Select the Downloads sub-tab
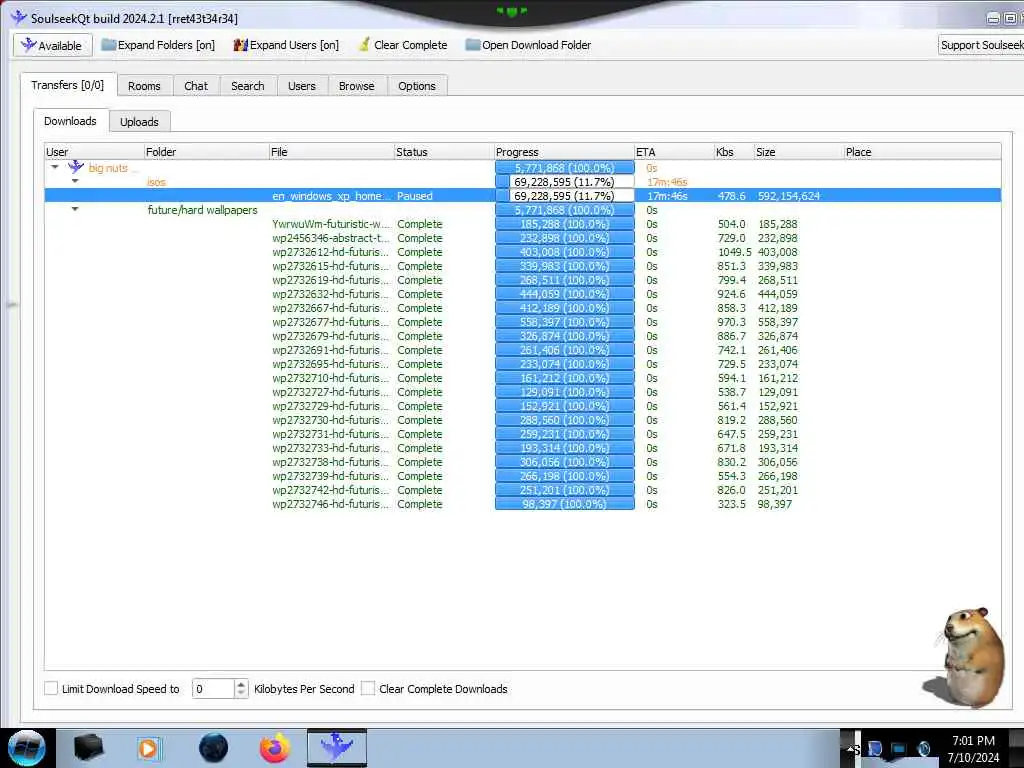Image resolution: width=1024 pixels, height=768 pixels. pos(70,121)
